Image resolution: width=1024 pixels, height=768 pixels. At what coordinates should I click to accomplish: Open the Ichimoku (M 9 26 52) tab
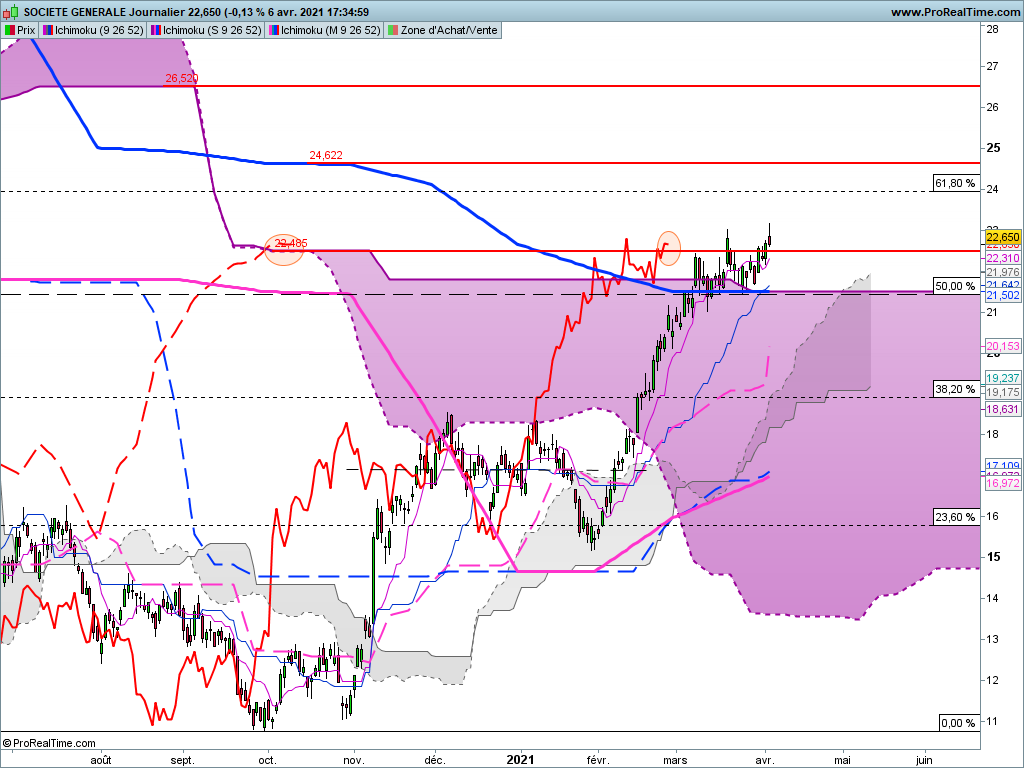tap(324, 30)
